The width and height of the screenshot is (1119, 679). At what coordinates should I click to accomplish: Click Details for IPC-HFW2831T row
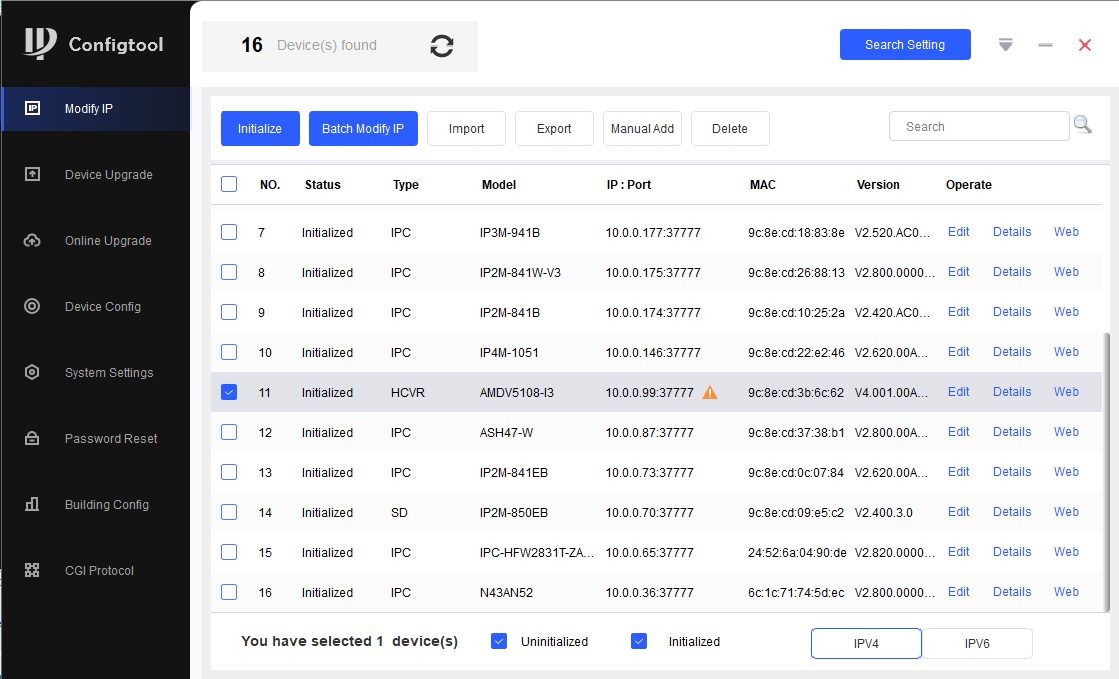click(x=1012, y=552)
